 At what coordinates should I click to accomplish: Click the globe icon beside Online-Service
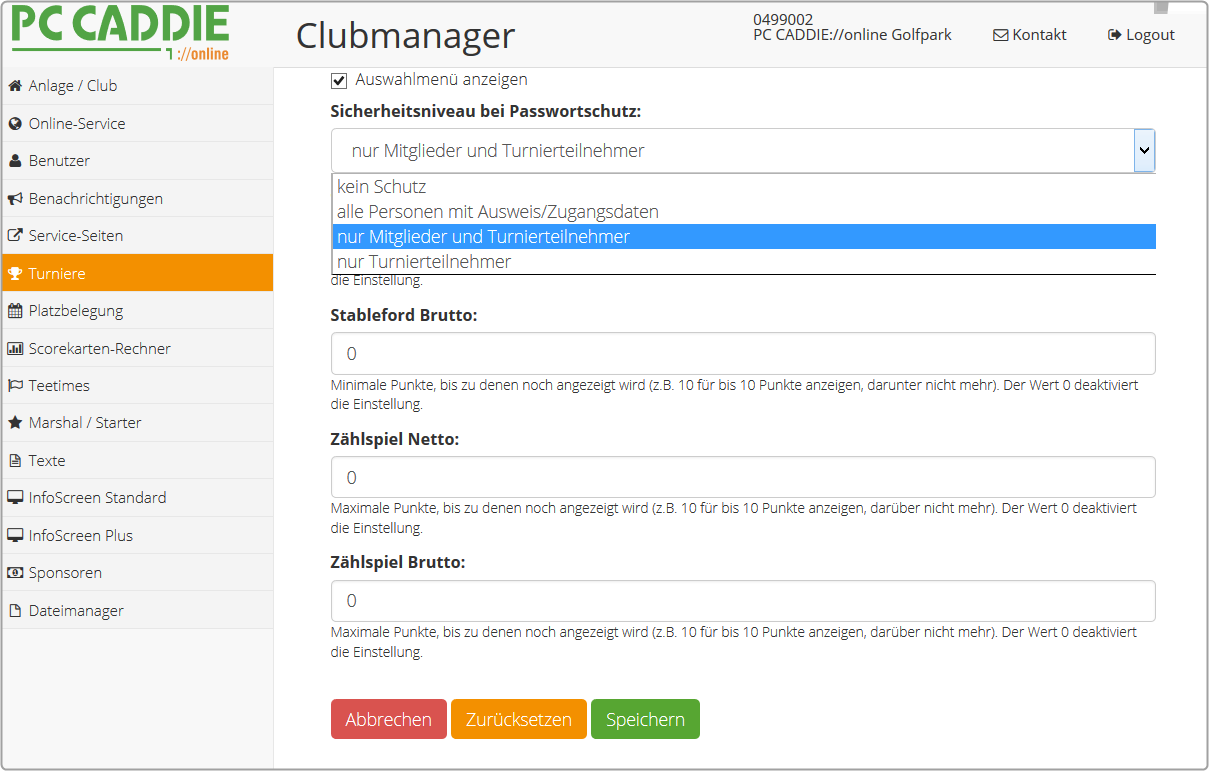(15, 124)
